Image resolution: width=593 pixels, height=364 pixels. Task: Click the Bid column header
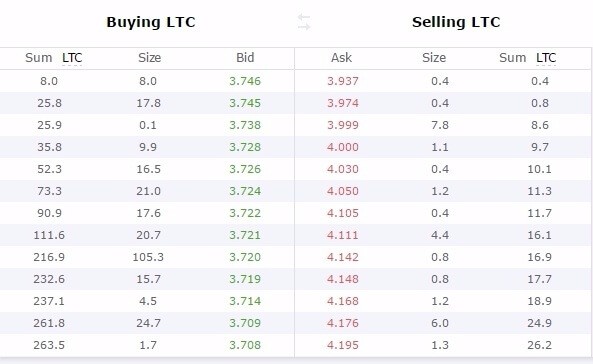[x=245, y=58]
